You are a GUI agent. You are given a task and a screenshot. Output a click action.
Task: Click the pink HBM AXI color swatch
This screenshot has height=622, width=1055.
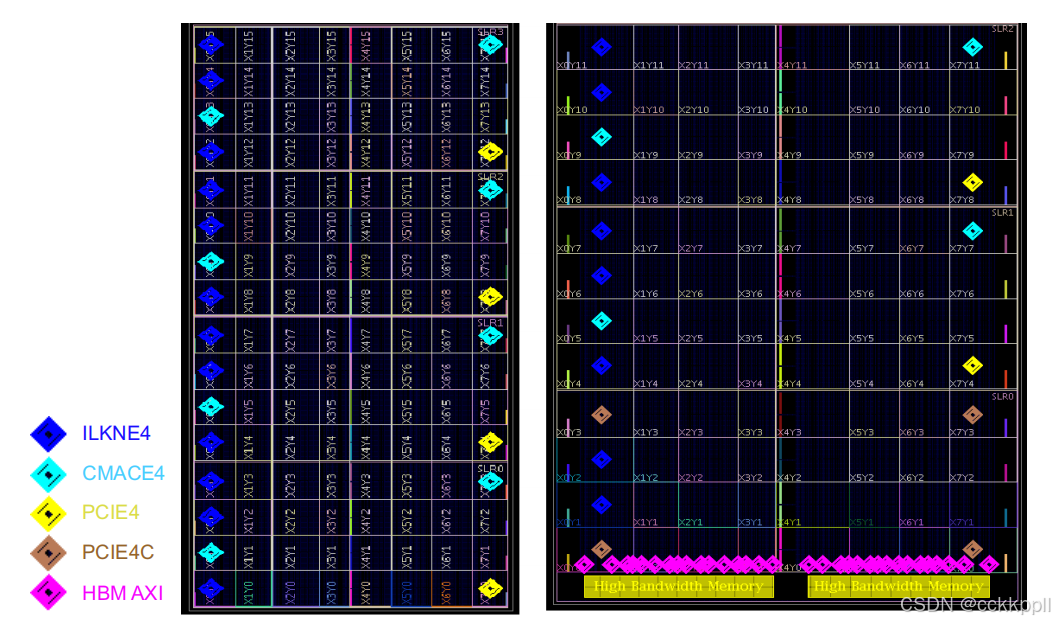coord(47,593)
